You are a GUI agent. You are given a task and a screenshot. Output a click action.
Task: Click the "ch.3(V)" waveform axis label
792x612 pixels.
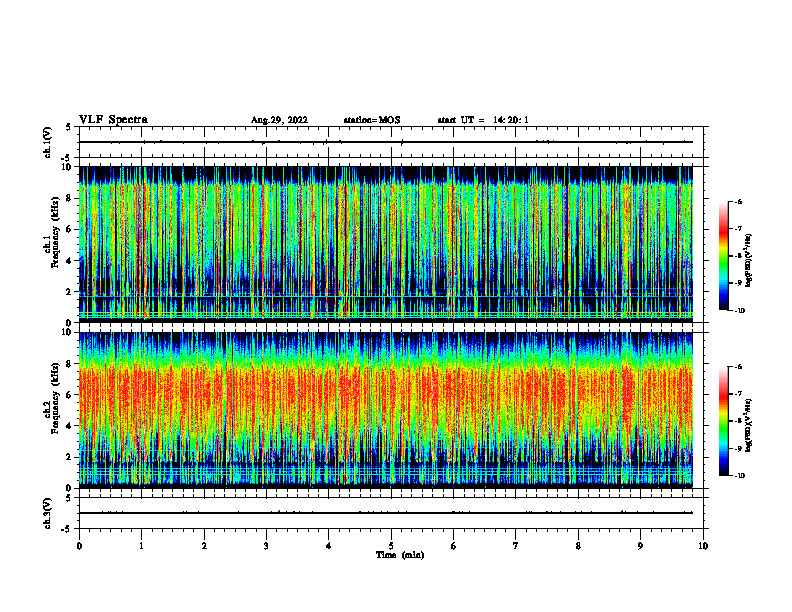(x=47, y=513)
